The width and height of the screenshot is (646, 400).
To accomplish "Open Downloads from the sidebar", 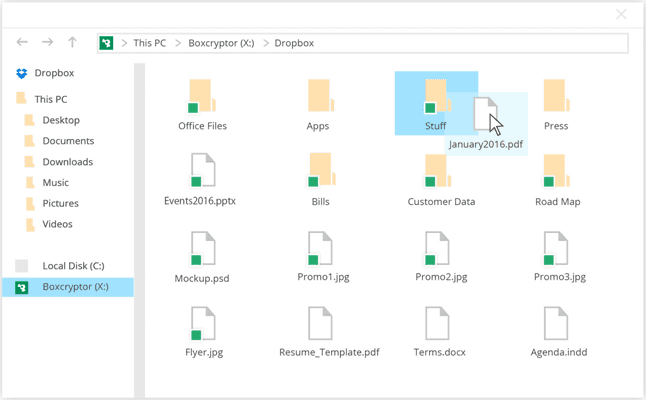I will pos(67,162).
